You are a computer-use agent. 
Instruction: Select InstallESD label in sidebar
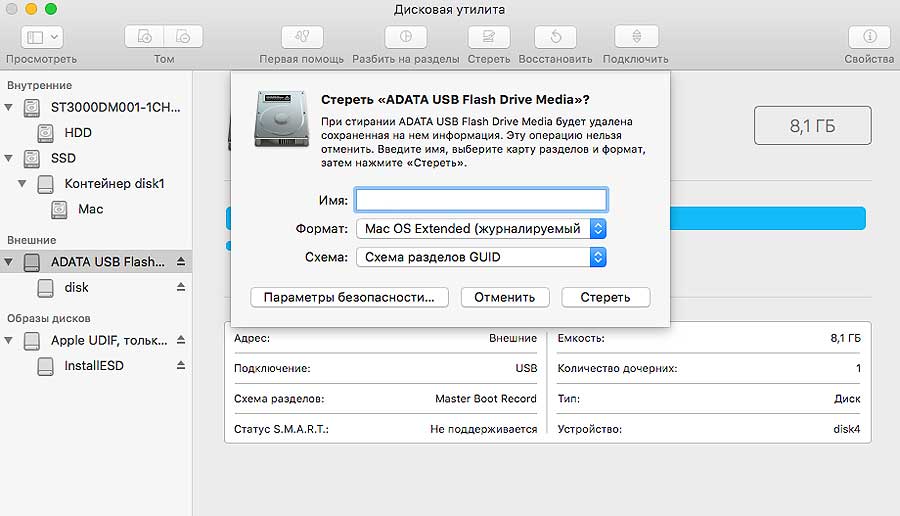point(94,366)
